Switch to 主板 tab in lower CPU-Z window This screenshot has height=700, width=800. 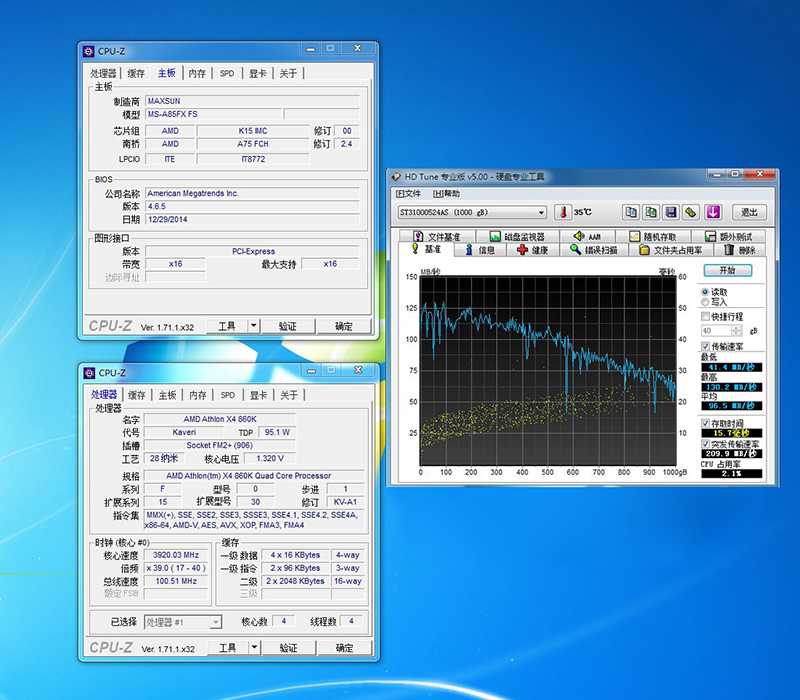click(167, 395)
